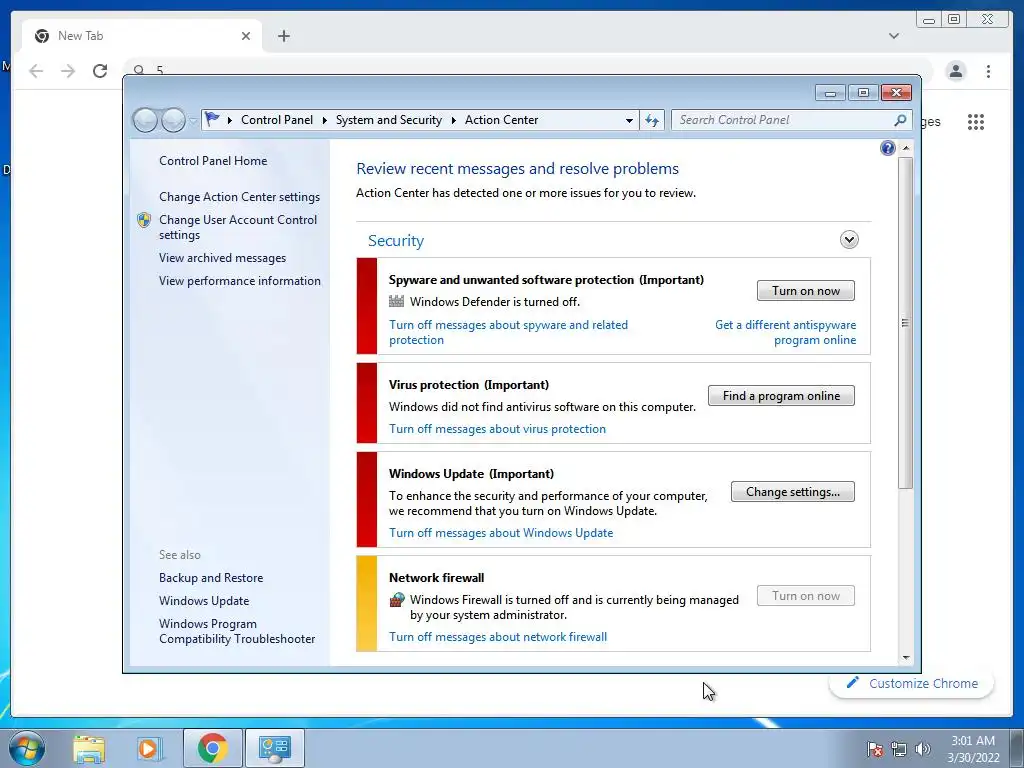Open Google apps grid in Chrome

coord(976,121)
